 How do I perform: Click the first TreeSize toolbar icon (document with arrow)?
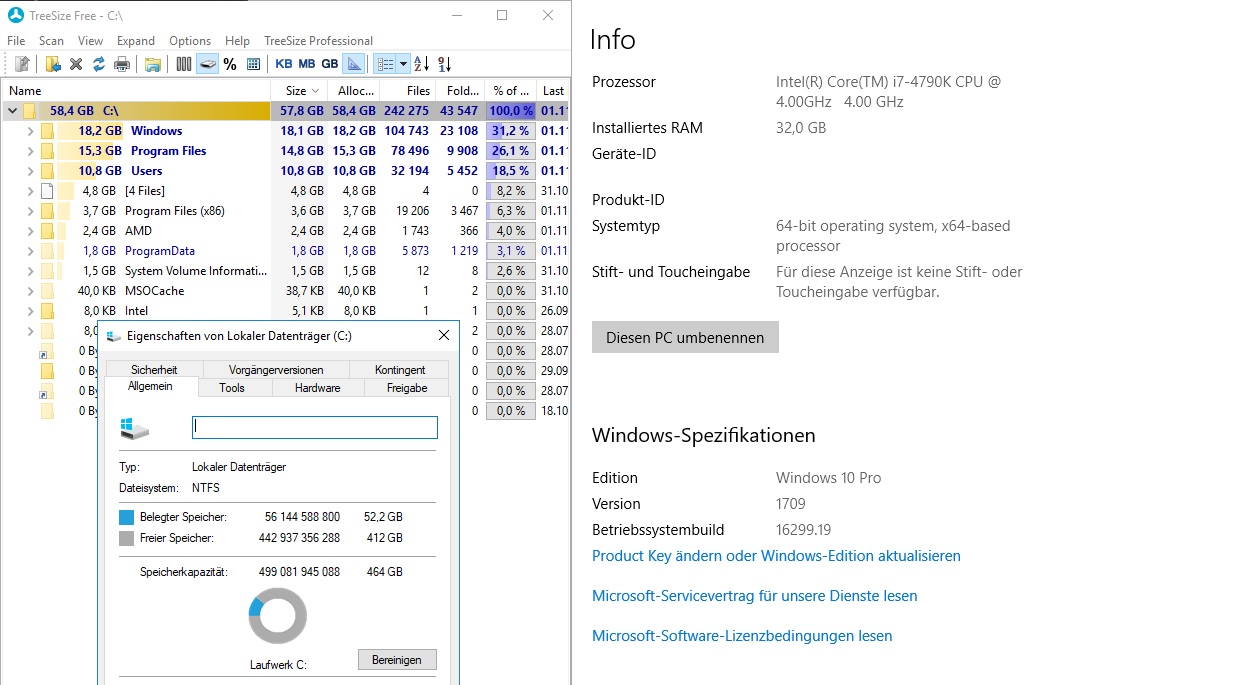click(21, 64)
